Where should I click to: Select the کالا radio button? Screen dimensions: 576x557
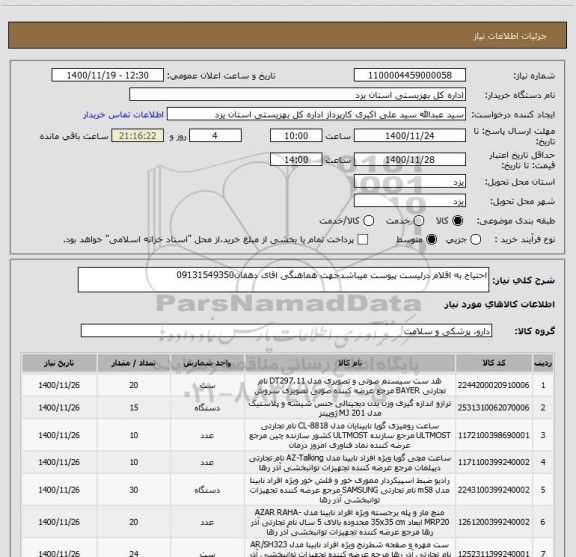(458, 221)
